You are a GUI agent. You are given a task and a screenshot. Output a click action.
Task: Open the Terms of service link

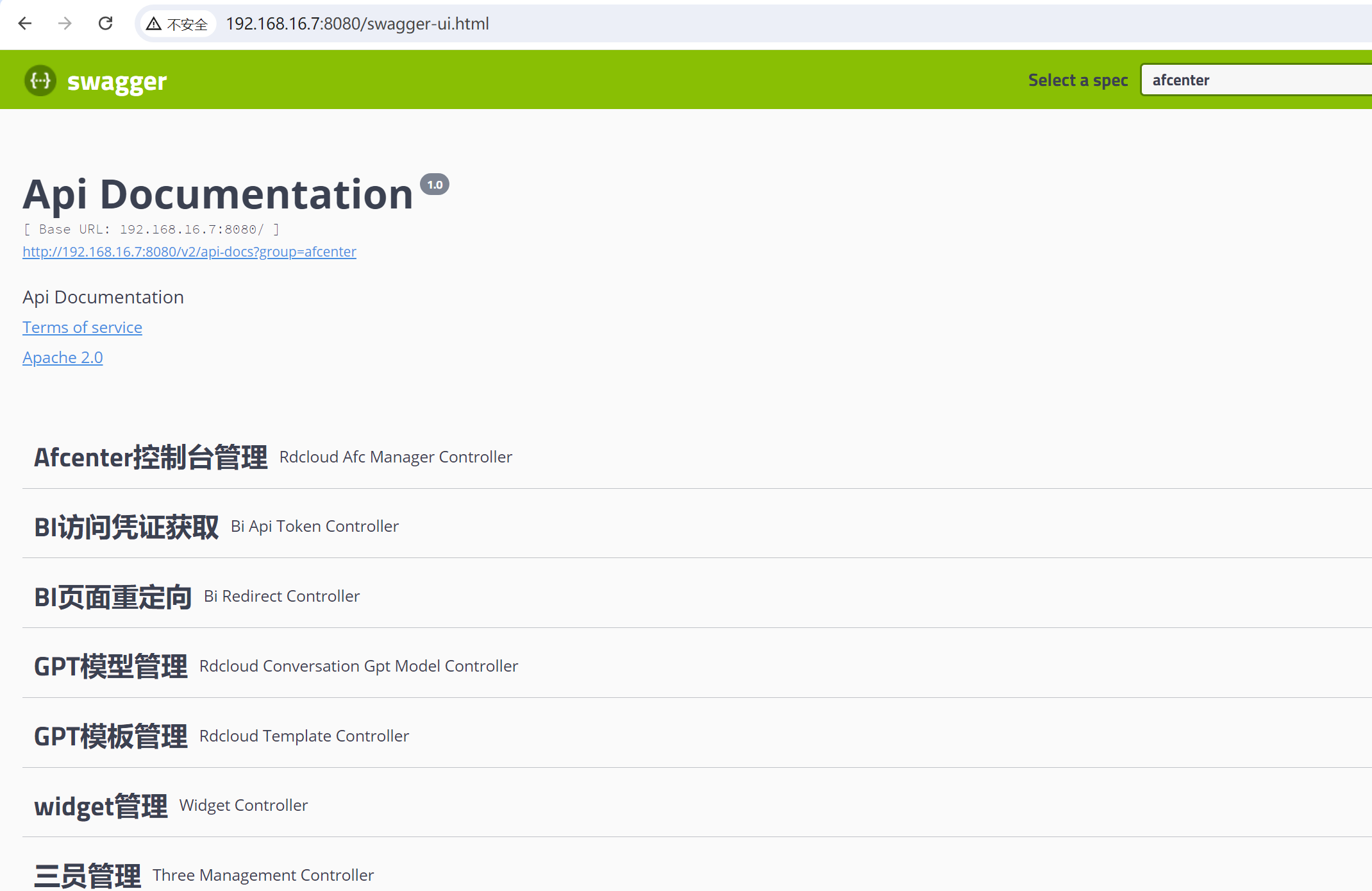[82, 327]
